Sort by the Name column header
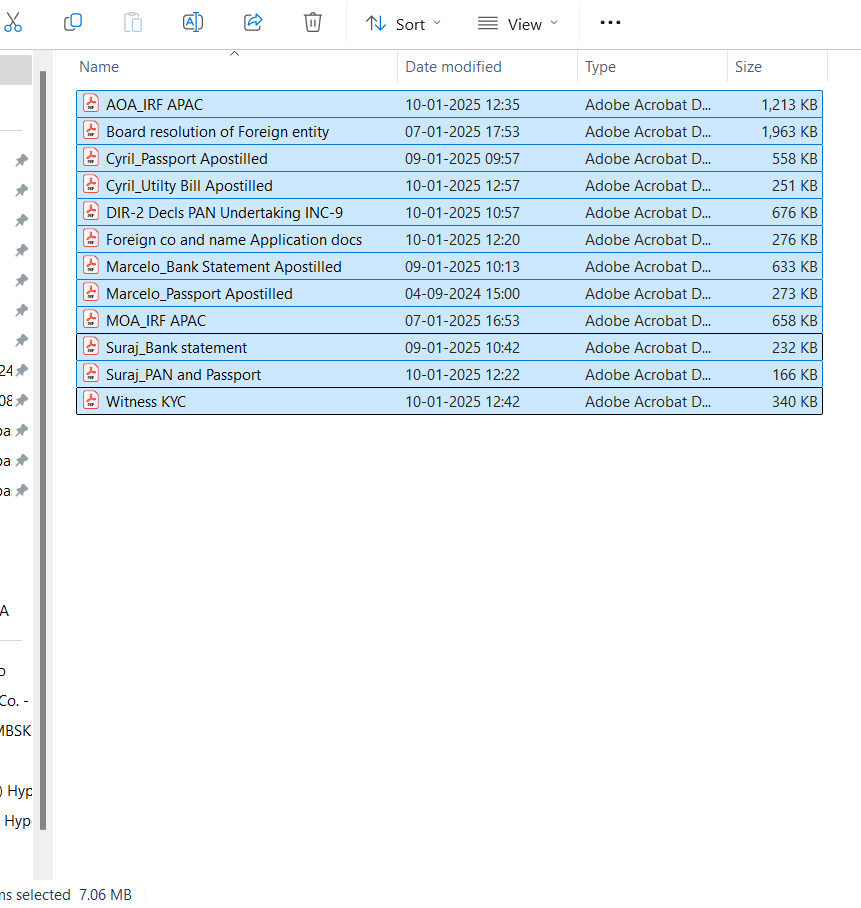Viewport: 861px width, 908px height. pos(99,67)
